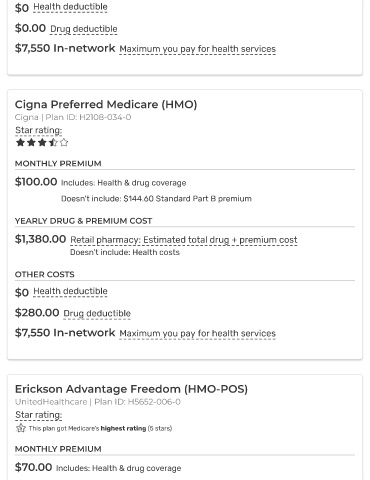Click the UnitedHealthcare Plan ID H5652-006-0 text
This screenshot has width=370, height=480.
click(137, 402)
